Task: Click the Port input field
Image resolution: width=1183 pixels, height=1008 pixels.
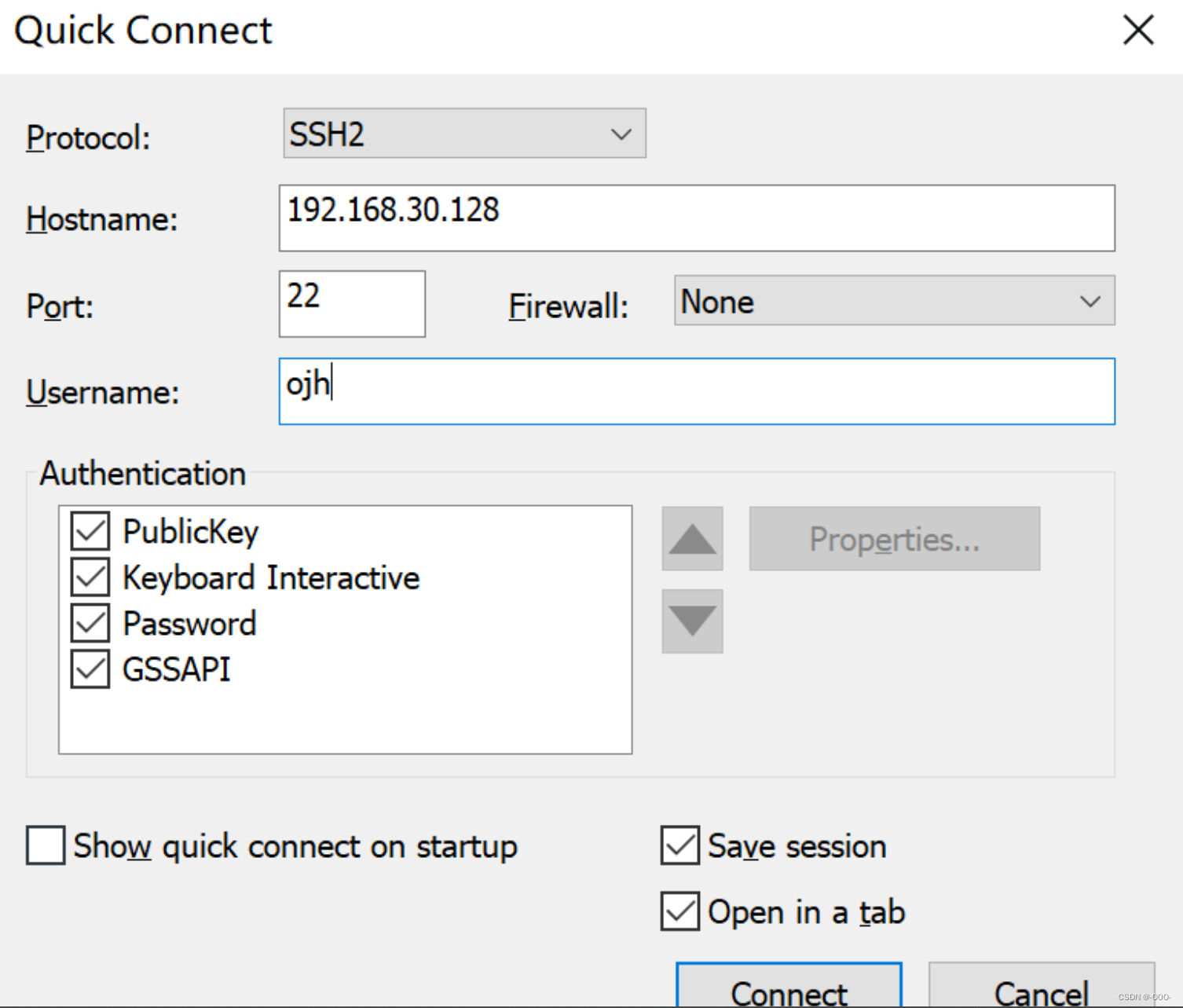Action: click(x=351, y=304)
